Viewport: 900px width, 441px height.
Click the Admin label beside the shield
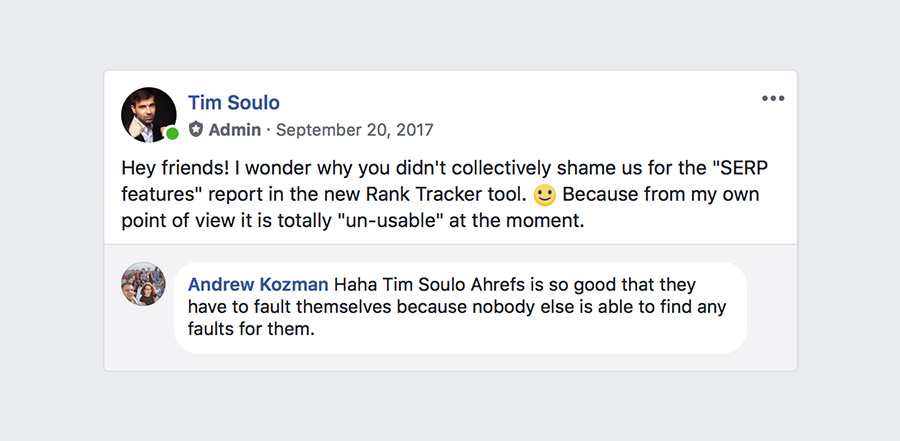[x=235, y=130]
